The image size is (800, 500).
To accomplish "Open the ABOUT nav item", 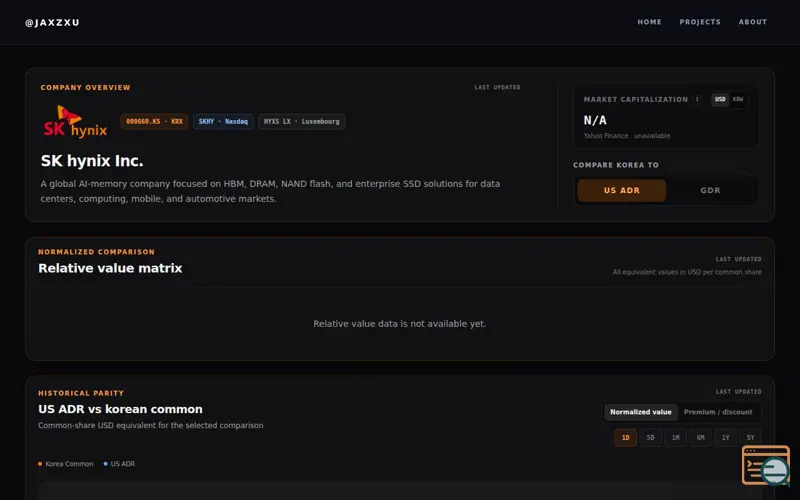I will pos(753,22).
